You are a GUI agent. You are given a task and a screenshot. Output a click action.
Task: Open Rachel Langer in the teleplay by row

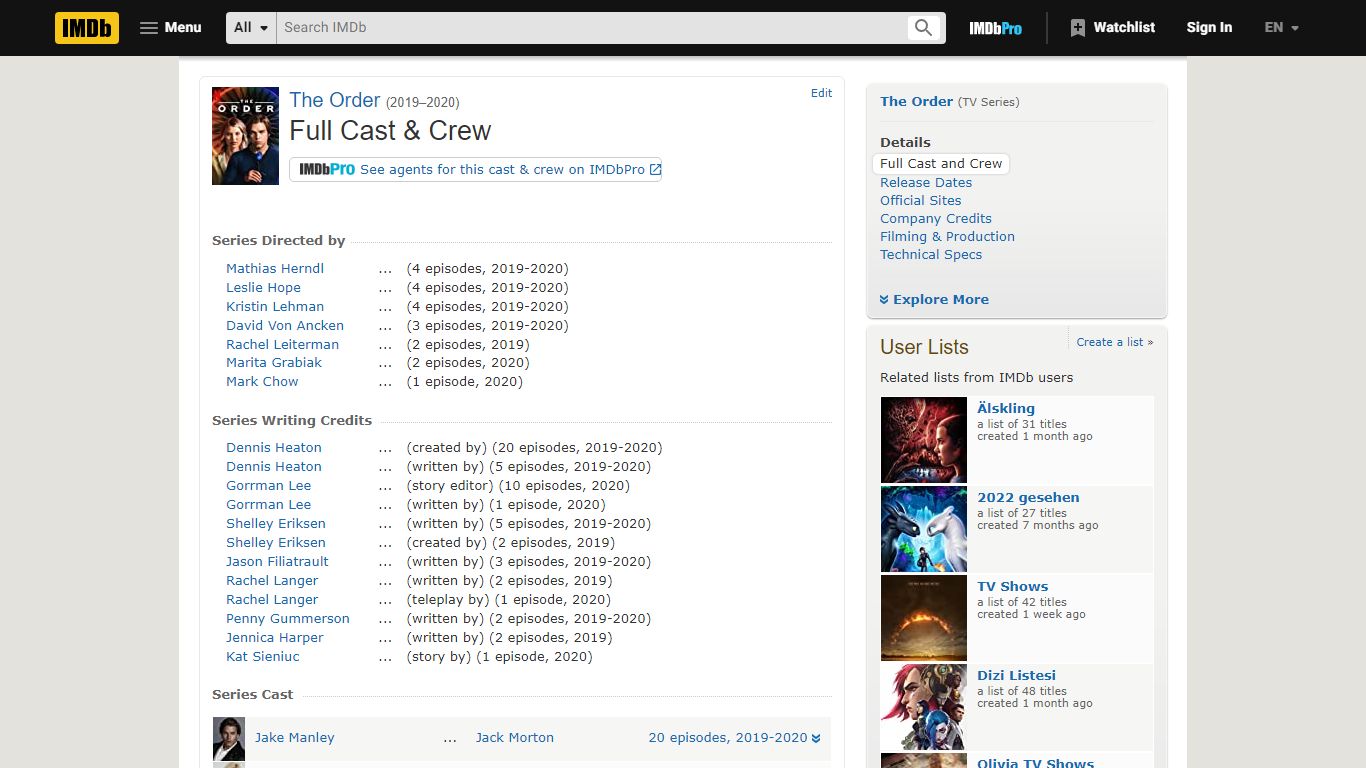point(272,600)
